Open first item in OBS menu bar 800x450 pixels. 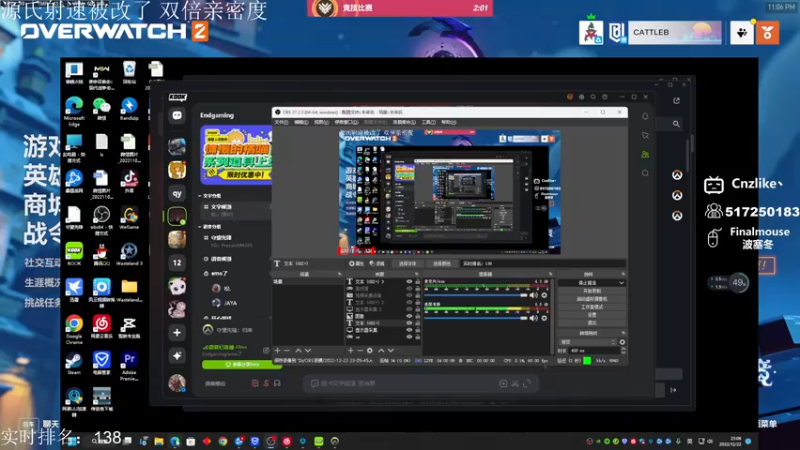[281, 122]
